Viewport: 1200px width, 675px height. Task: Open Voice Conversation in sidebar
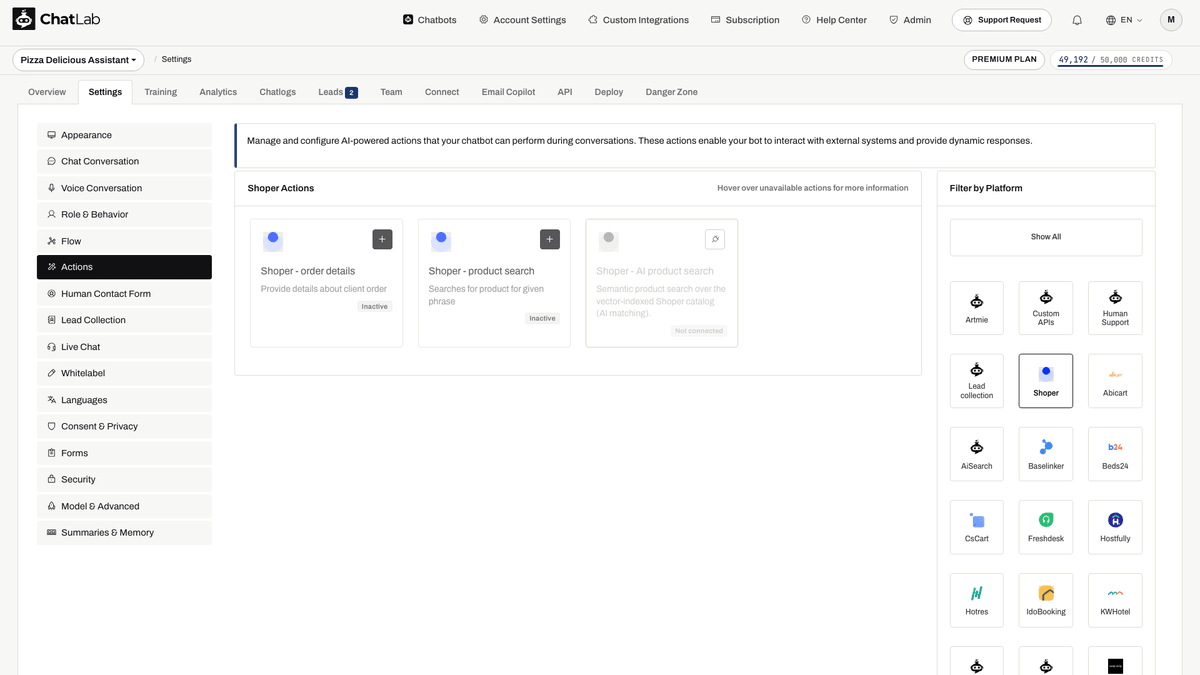[124, 188]
